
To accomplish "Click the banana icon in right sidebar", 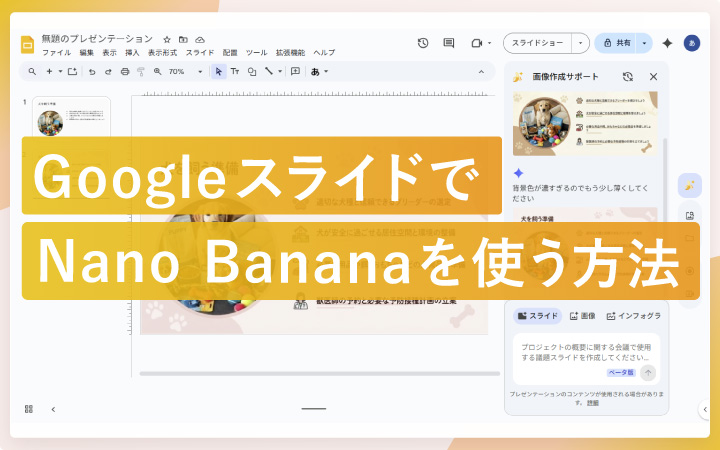I will coord(689,185).
